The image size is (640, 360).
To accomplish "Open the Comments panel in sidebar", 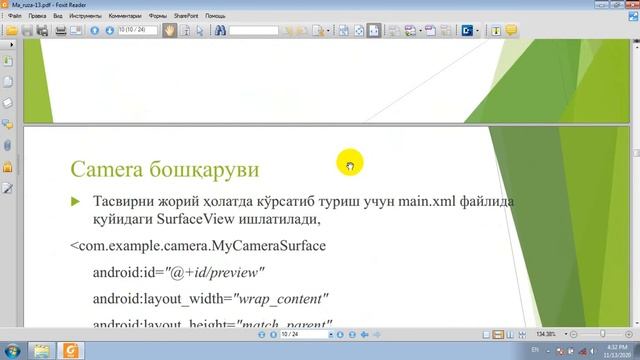I will point(7,124).
